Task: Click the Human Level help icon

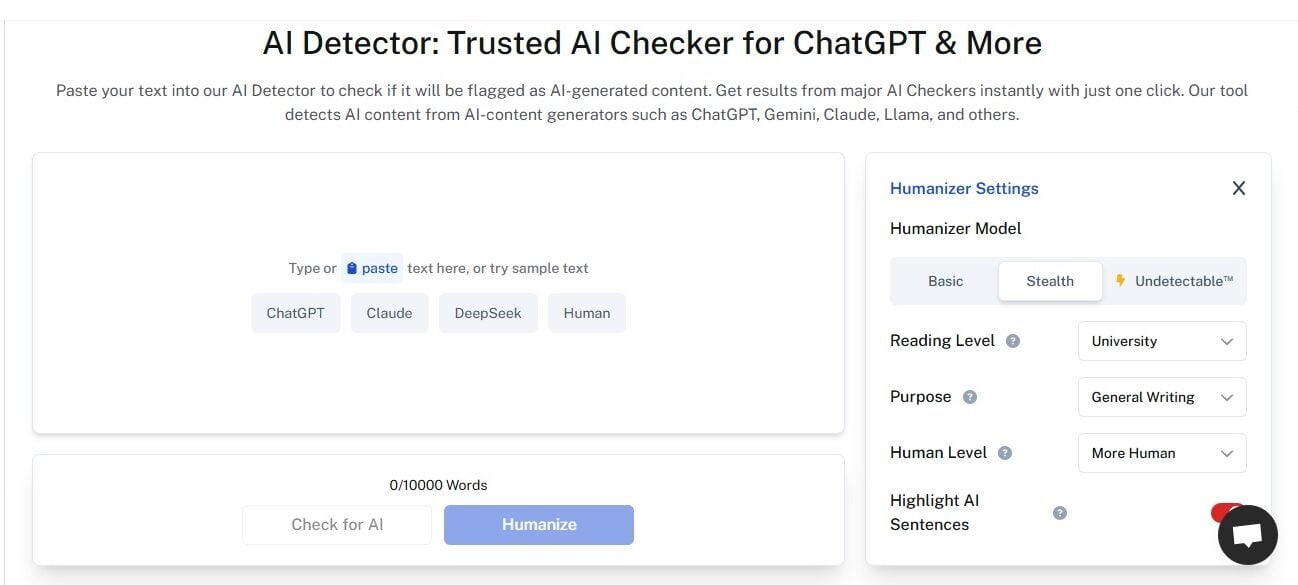Action: [1005, 453]
